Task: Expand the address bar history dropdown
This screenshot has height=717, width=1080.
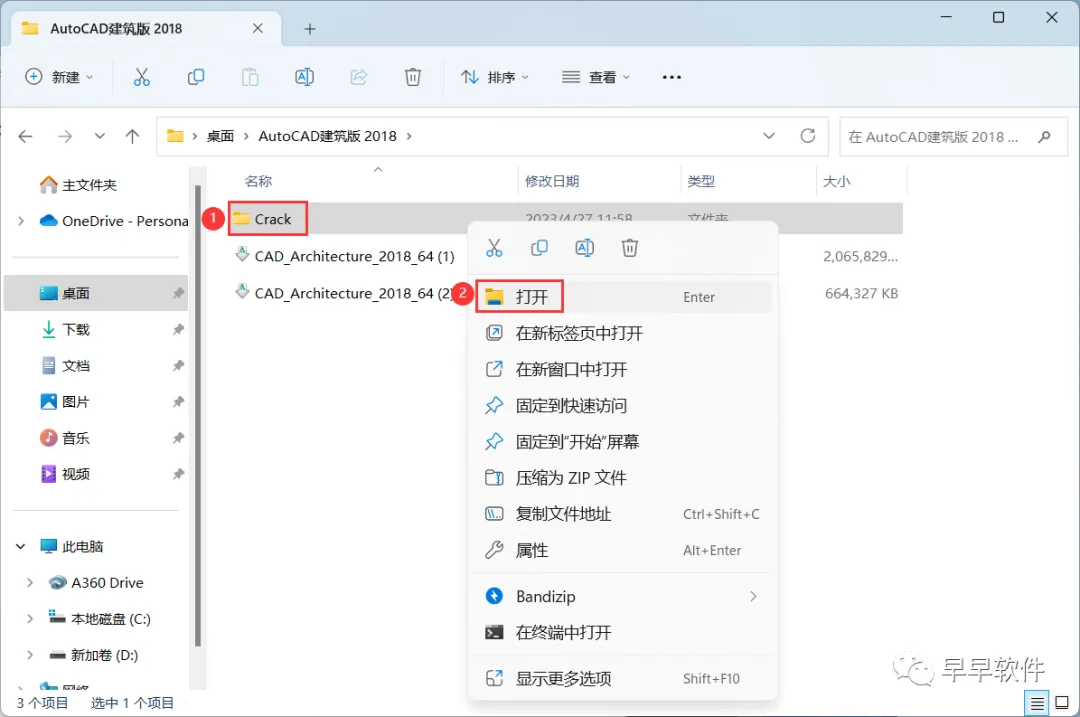Action: [x=769, y=136]
